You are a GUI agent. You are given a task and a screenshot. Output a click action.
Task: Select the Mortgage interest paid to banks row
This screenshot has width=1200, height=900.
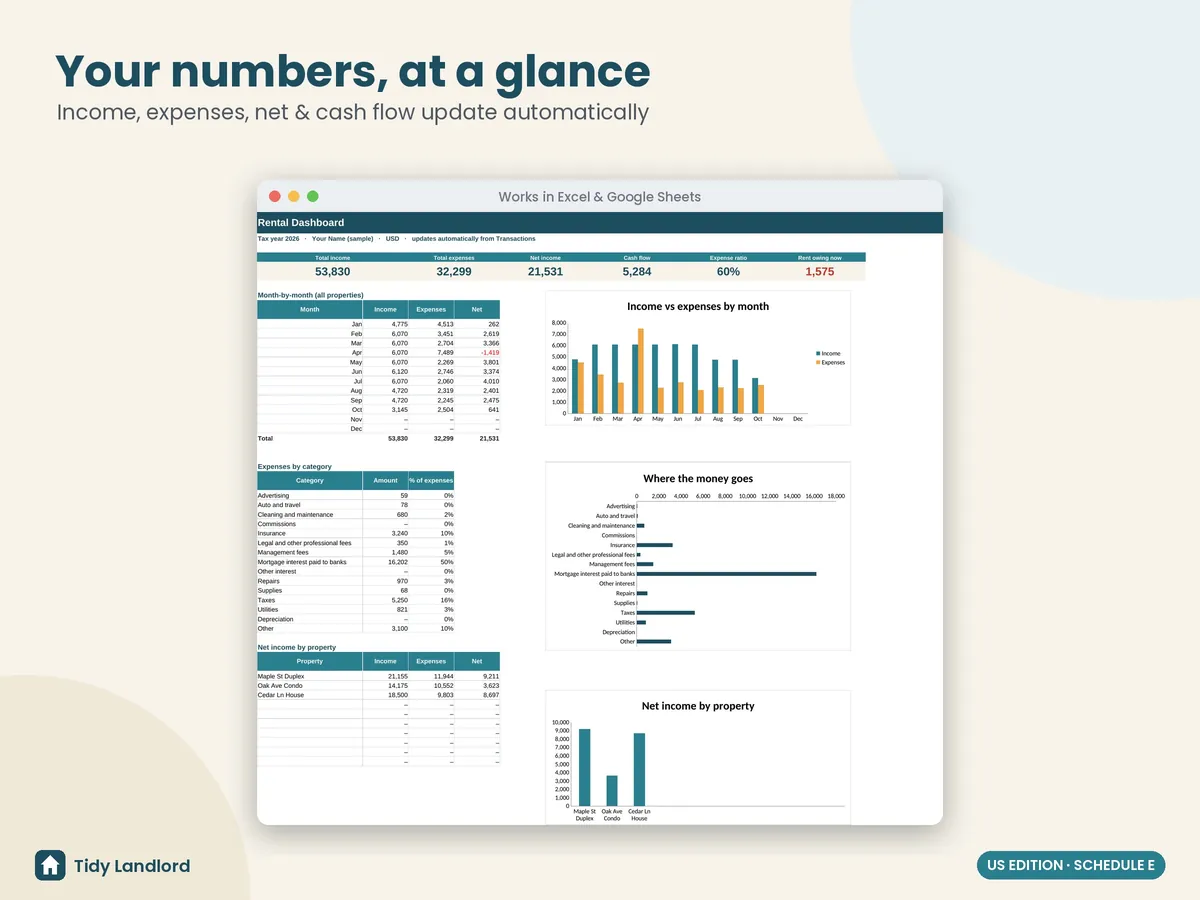point(356,562)
